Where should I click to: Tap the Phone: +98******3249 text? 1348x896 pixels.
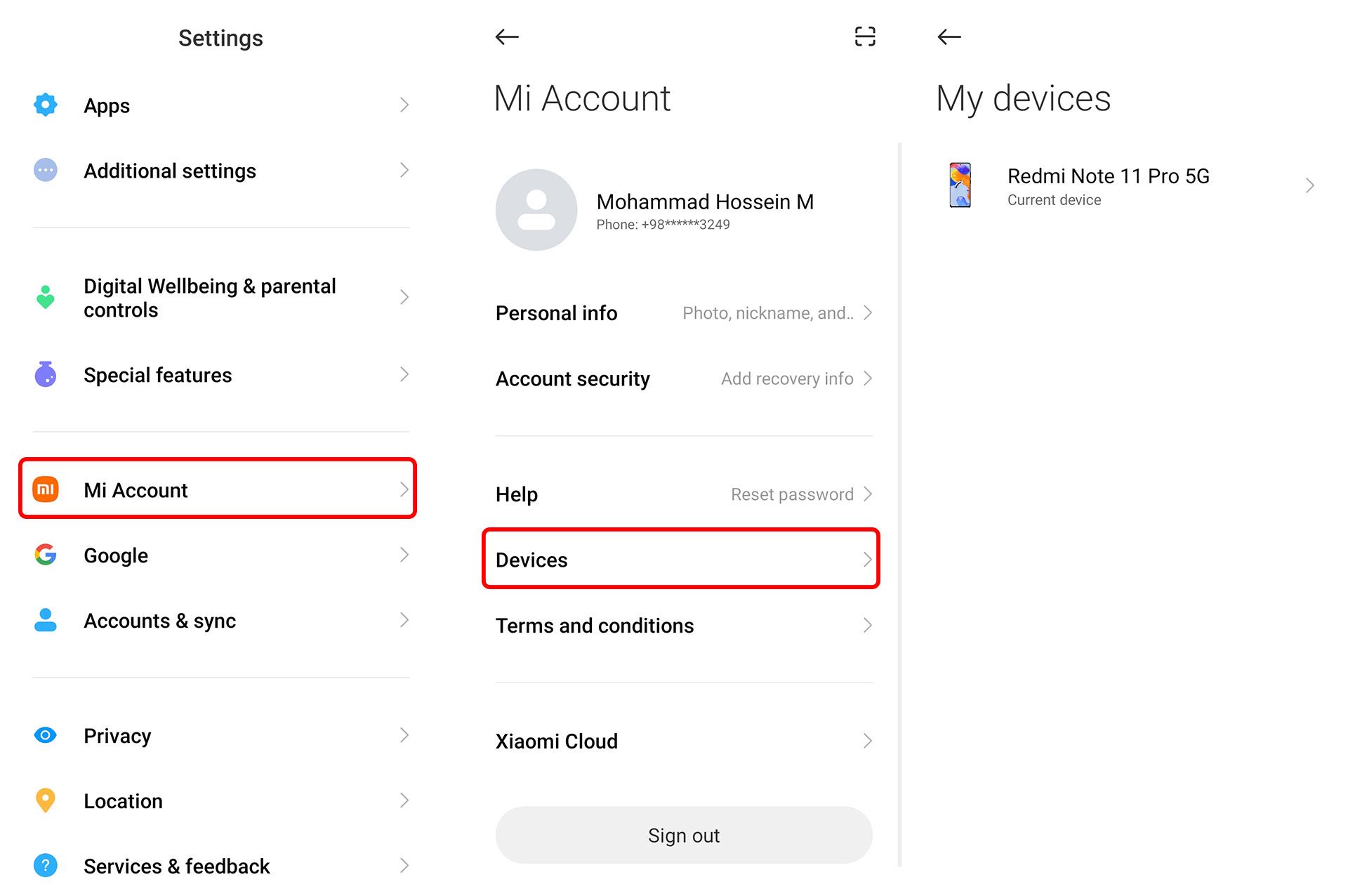pyautogui.click(x=663, y=225)
